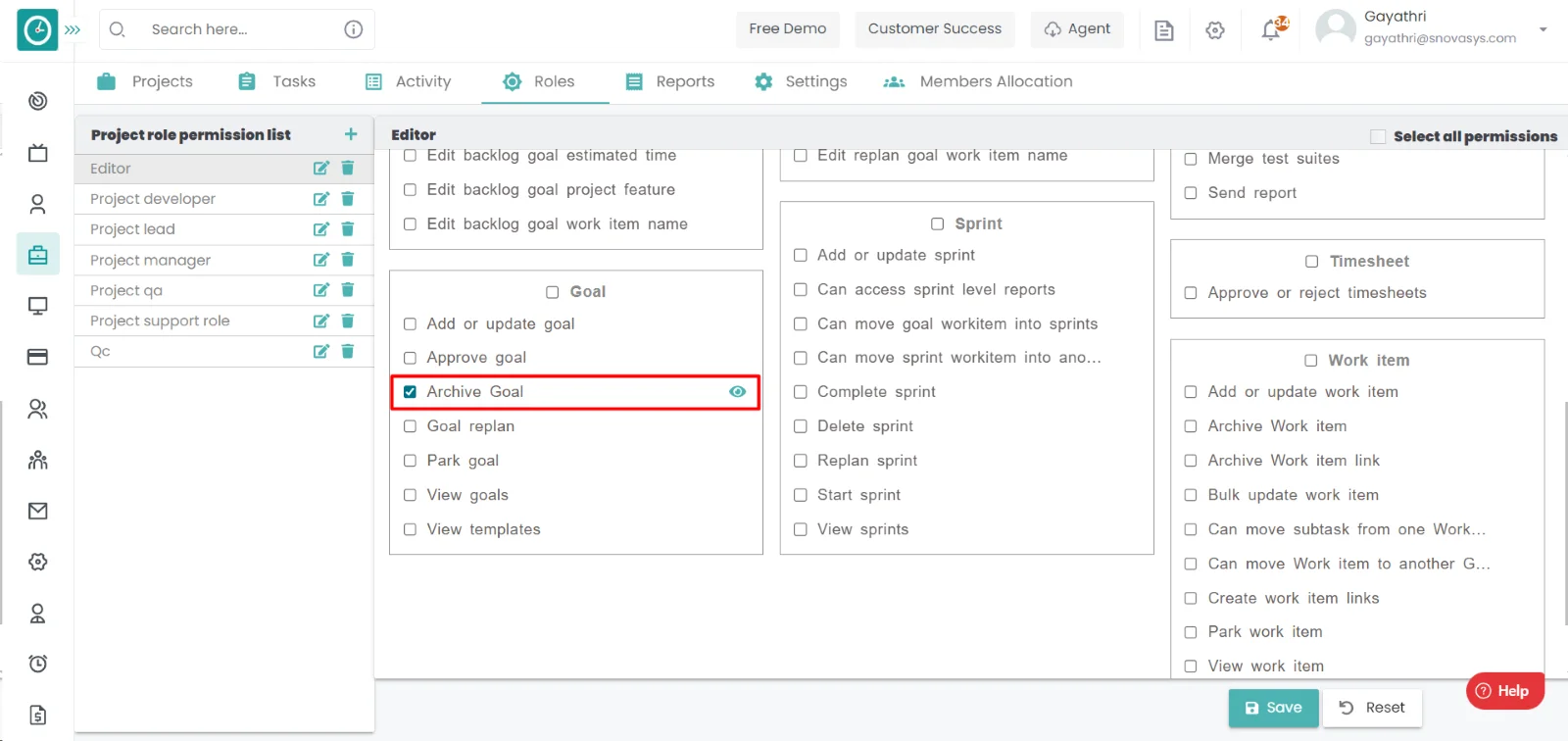Select the Project developer role row
Viewport: 1568px width, 741px height.
tap(224, 199)
